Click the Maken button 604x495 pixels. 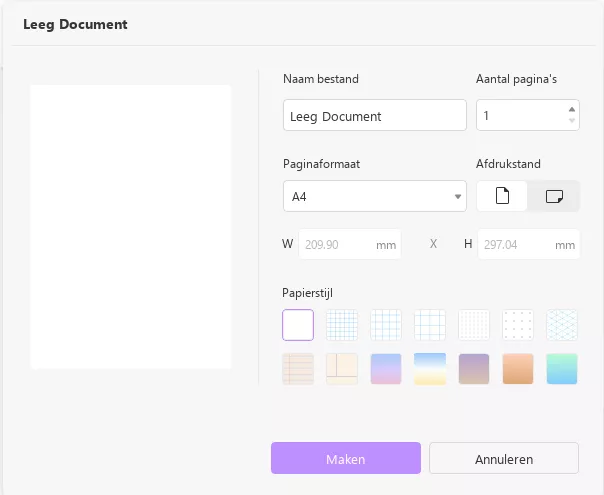tap(346, 458)
